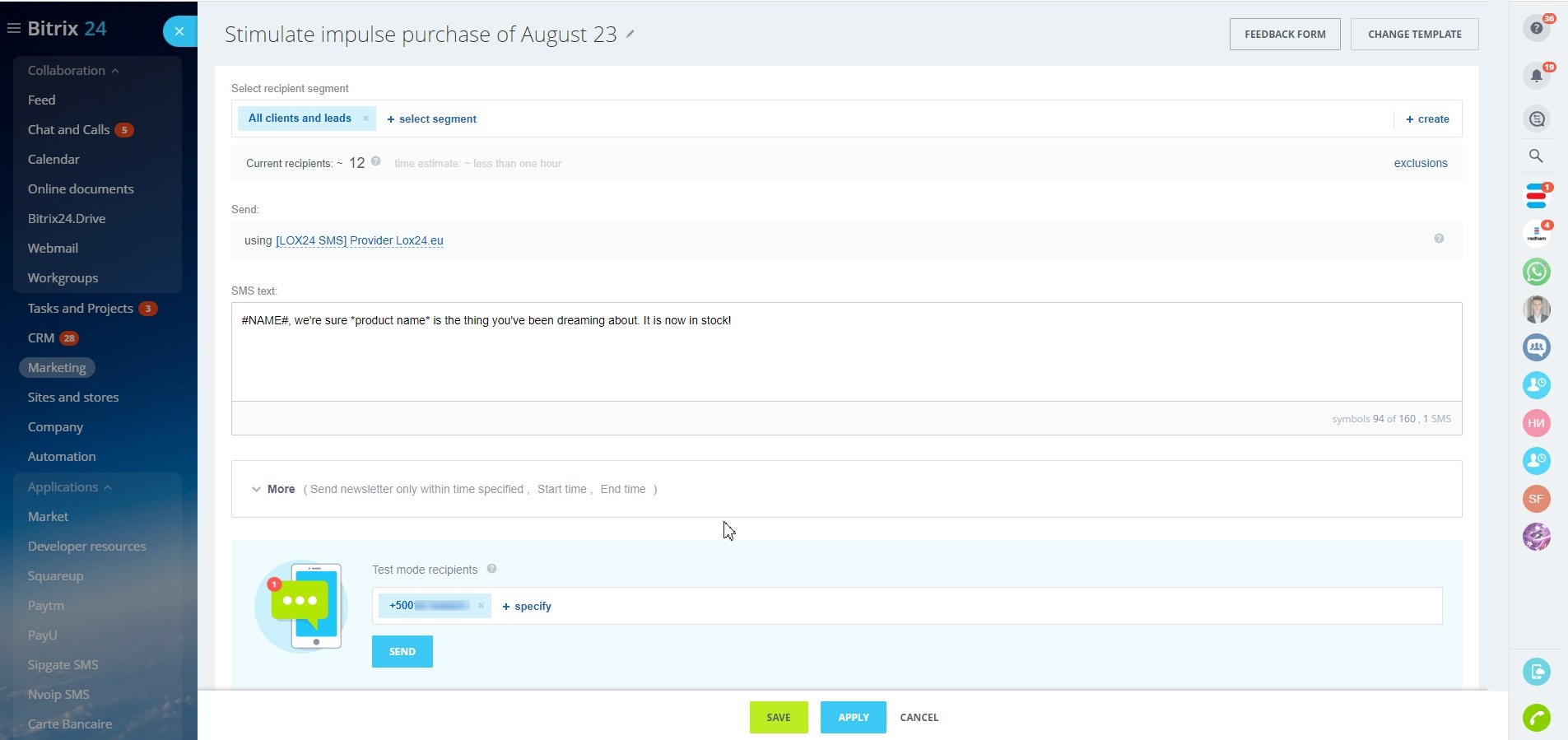This screenshot has height=740, width=1568.
Task: Go to Tasks and Projects
Action: click(80, 309)
